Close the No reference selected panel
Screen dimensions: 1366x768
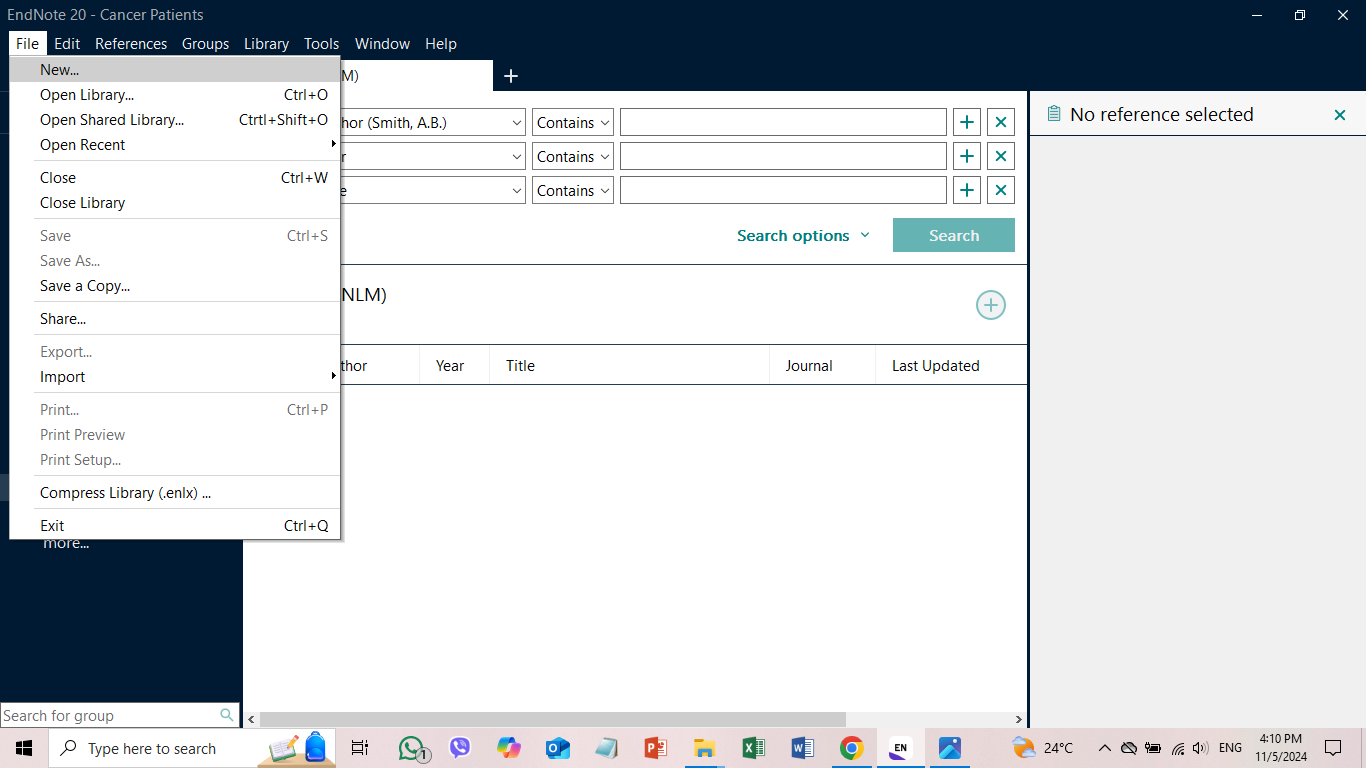pyautogui.click(x=1340, y=115)
